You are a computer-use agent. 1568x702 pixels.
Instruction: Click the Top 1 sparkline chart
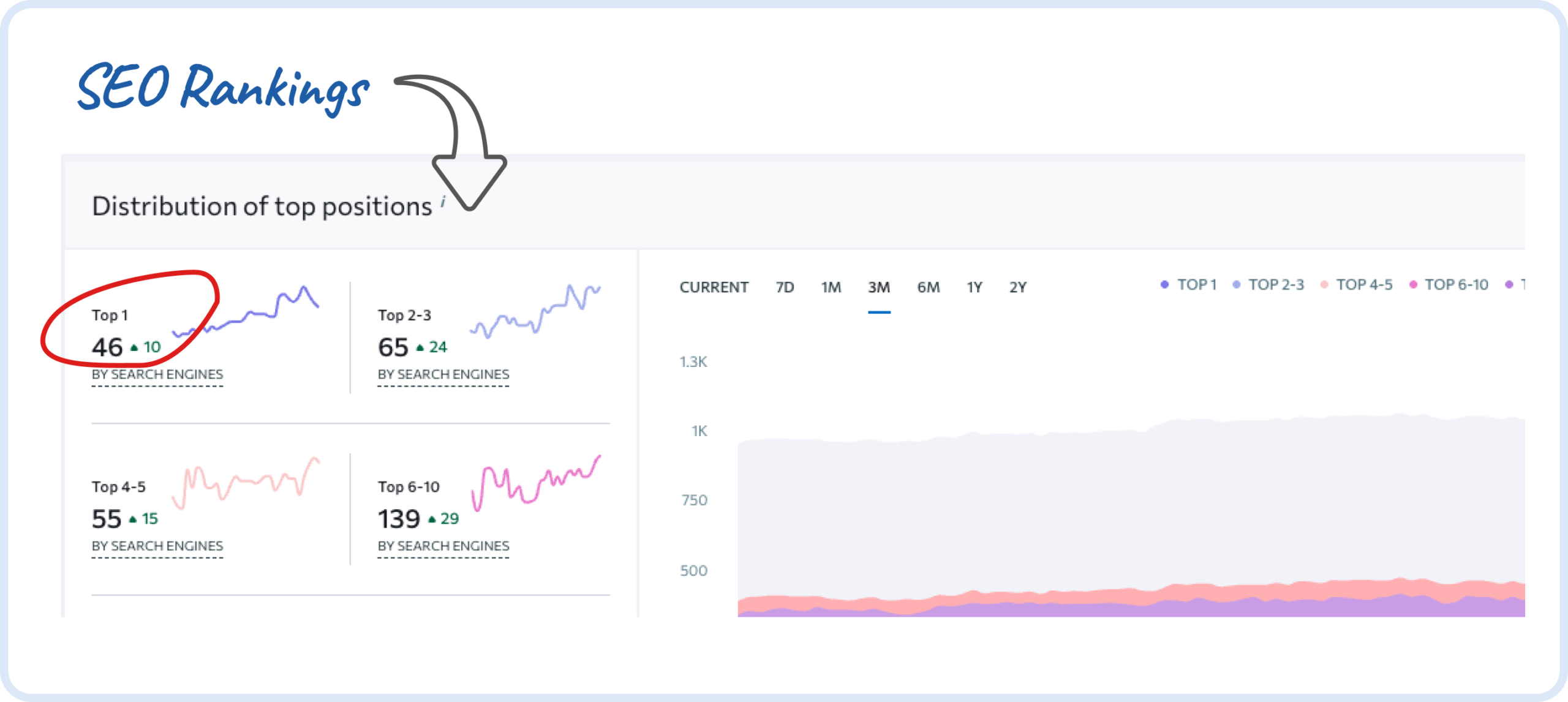(x=246, y=311)
